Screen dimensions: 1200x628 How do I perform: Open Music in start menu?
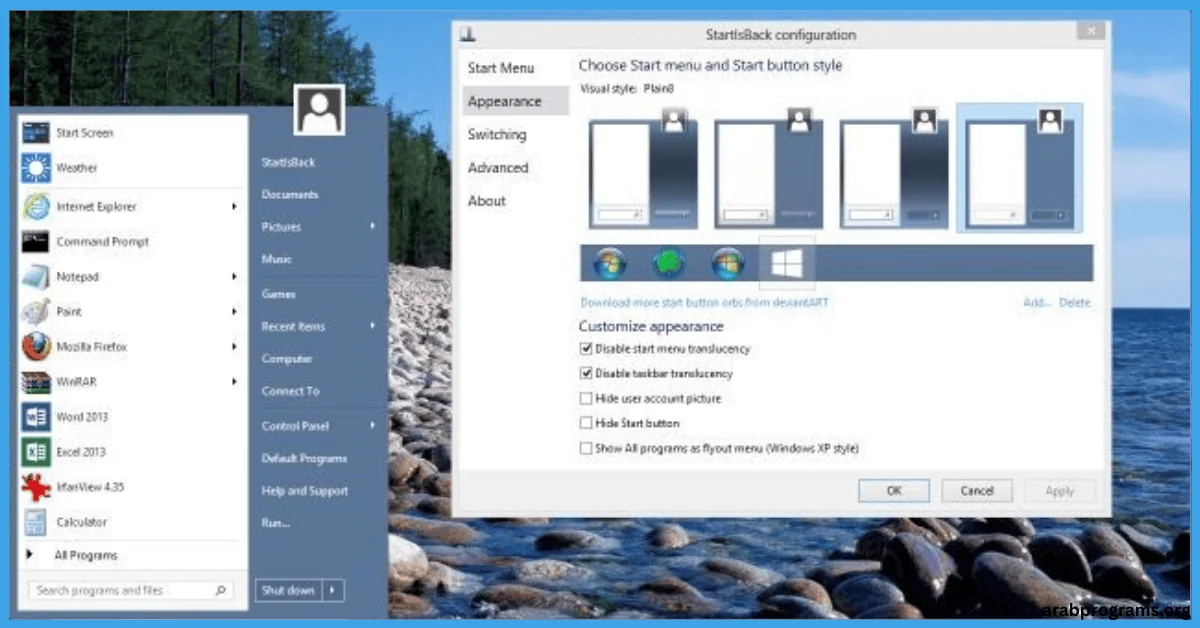pos(277,259)
